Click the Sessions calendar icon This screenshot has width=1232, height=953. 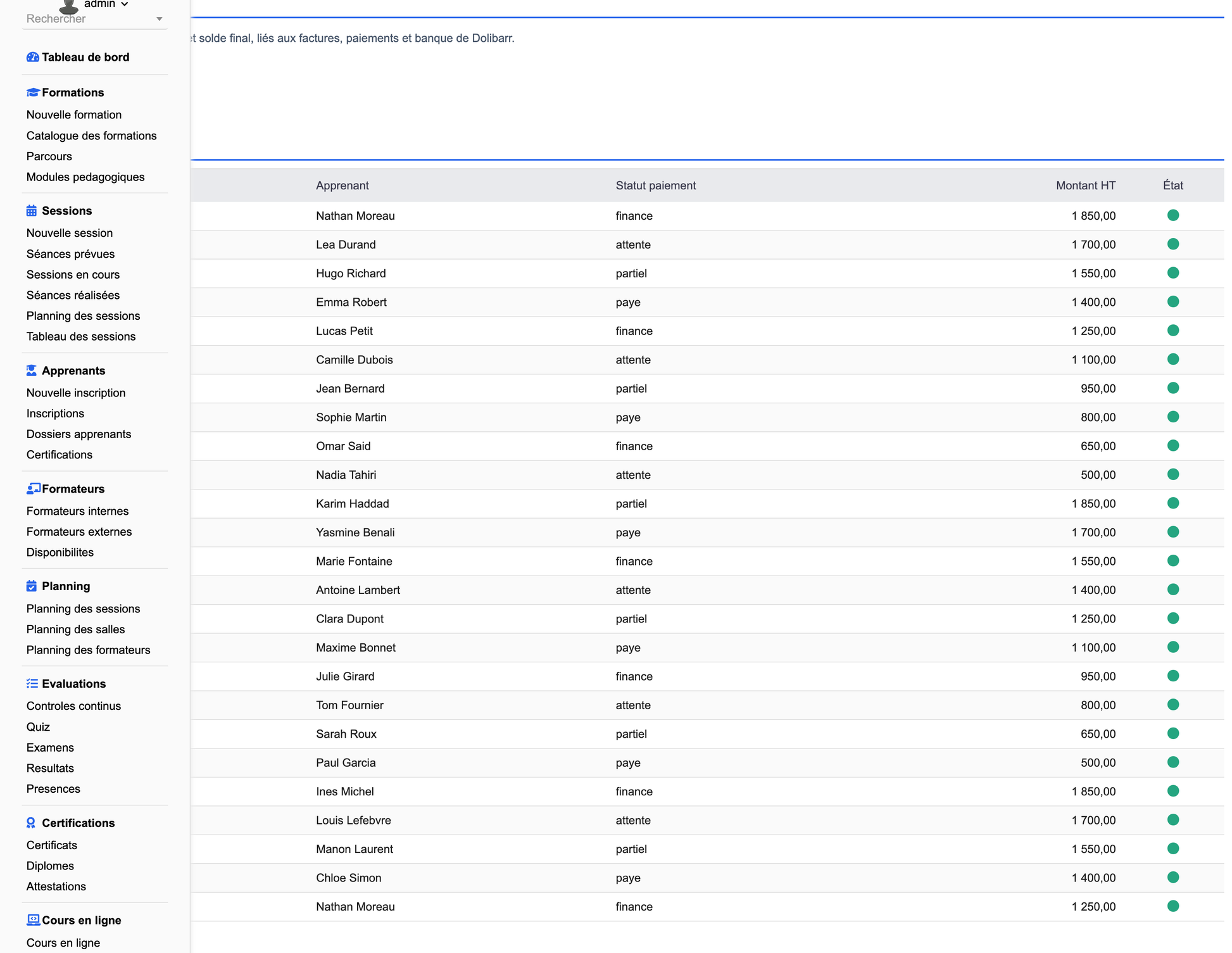coord(32,211)
